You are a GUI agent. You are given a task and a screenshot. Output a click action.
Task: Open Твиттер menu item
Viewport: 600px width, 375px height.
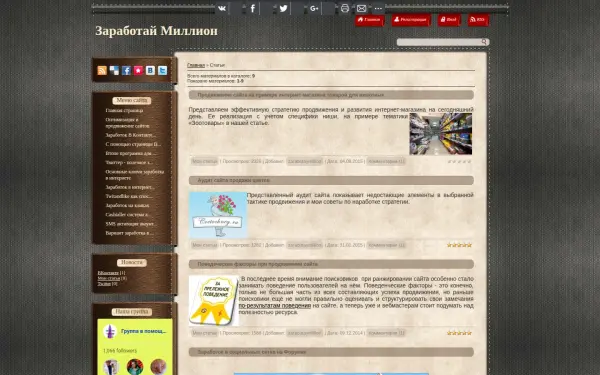click(129, 163)
